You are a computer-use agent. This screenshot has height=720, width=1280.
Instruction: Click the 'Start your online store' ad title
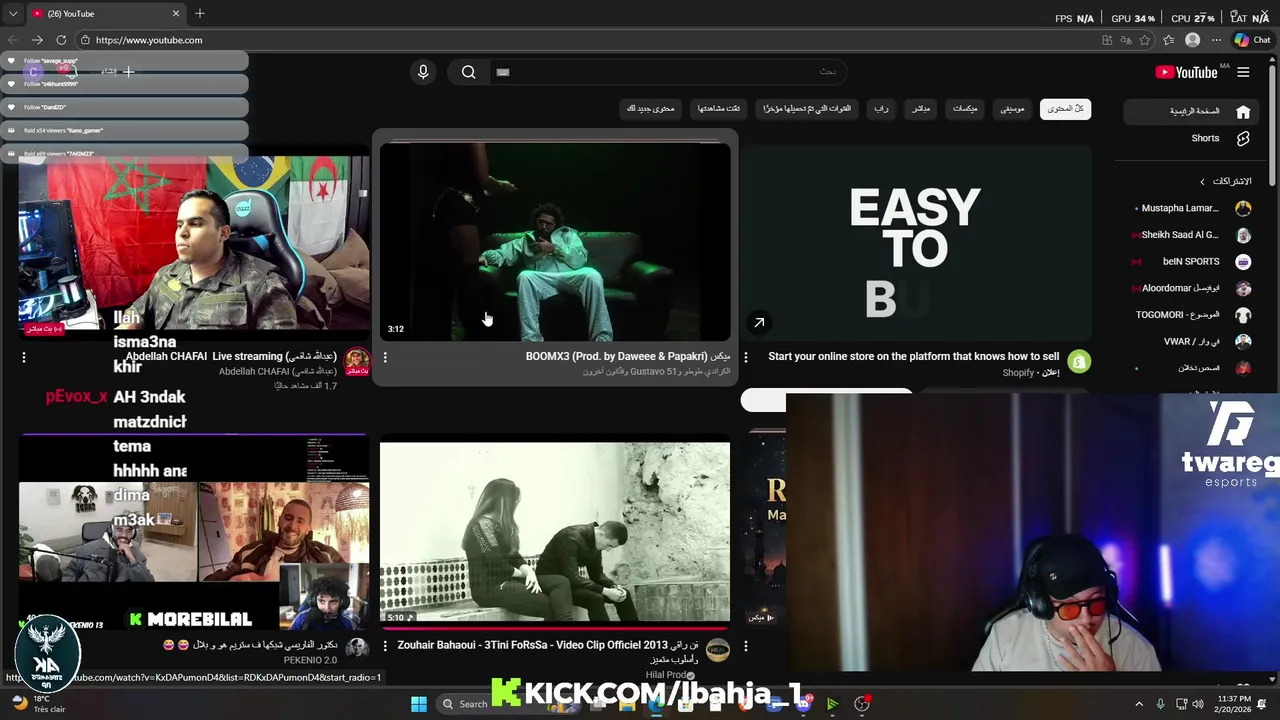pos(913,356)
